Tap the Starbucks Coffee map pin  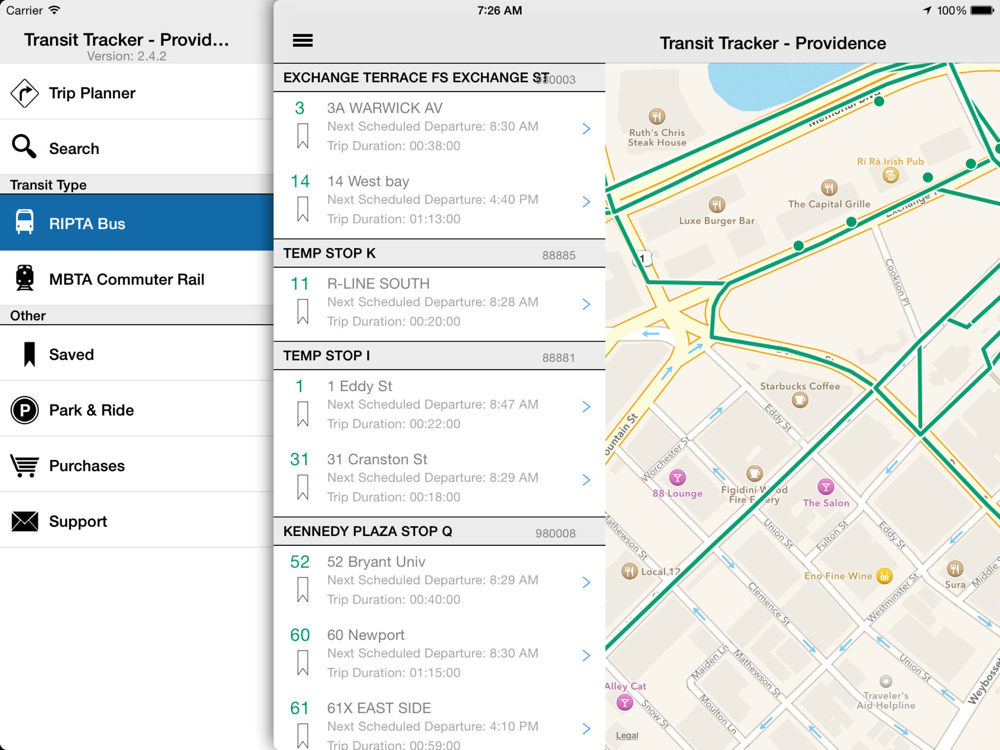coord(800,400)
